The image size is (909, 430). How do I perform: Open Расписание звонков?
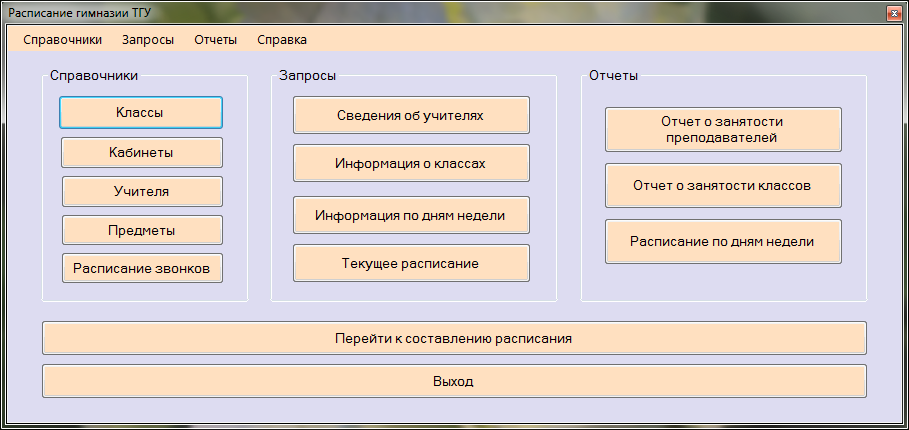[x=142, y=268]
